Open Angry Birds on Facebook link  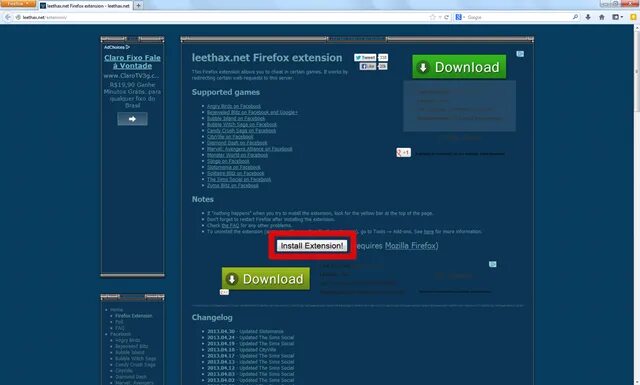click(234, 106)
